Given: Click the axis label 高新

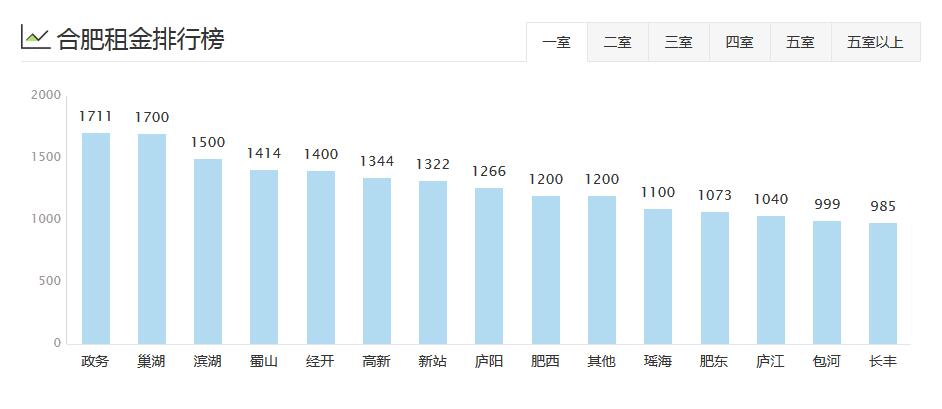Looking at the screenshot, I should click(x=377, y=362).
